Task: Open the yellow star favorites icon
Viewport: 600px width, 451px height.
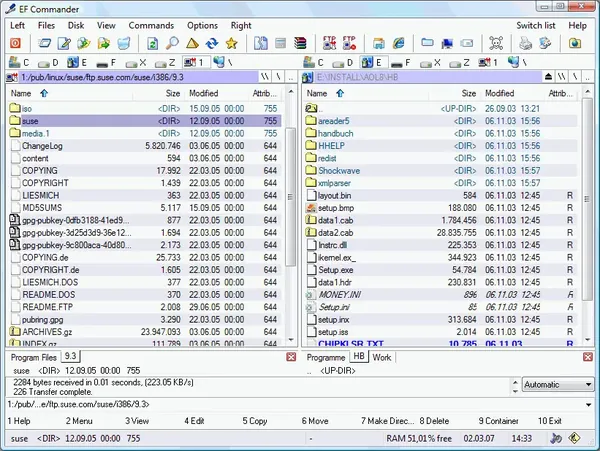Action: 232,43
